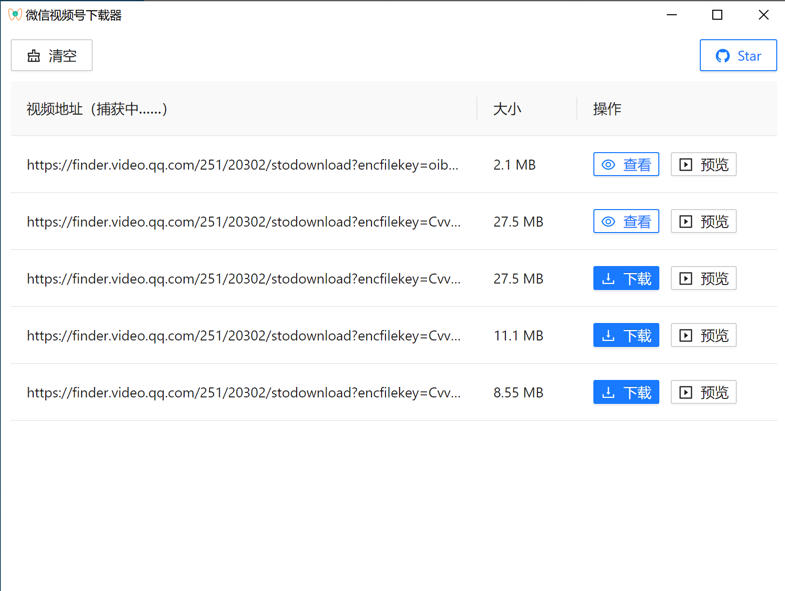Maximize the 微信视频号下载器 window
Image resolution: width=785 pixels, height=591 pixels.
[717, 15]
